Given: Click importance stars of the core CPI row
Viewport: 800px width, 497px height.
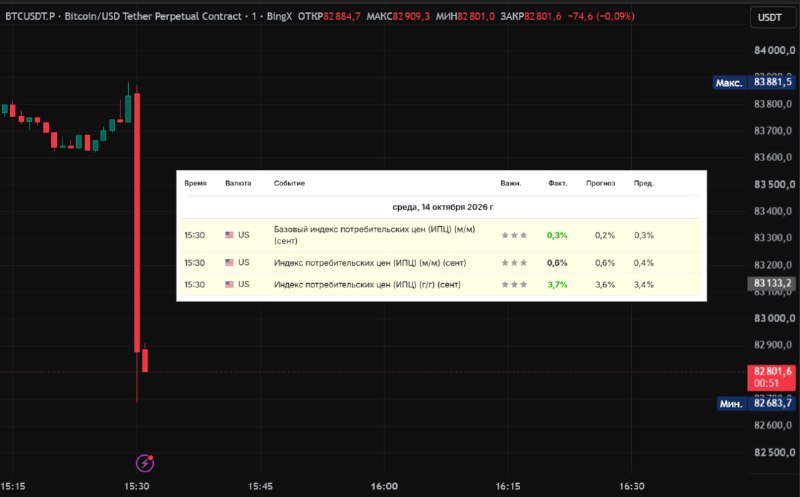Looking at the screenshot, I should click(514, 235).
